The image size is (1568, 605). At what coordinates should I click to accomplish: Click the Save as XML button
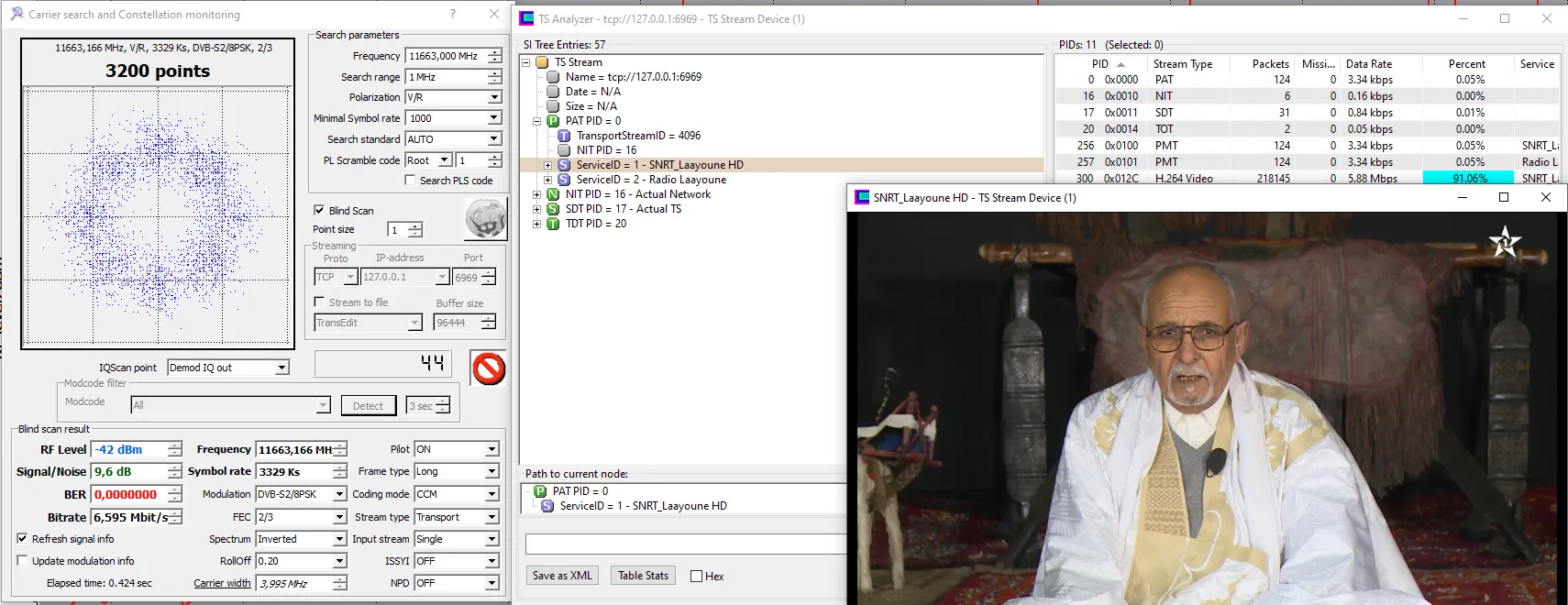(562, 576)
